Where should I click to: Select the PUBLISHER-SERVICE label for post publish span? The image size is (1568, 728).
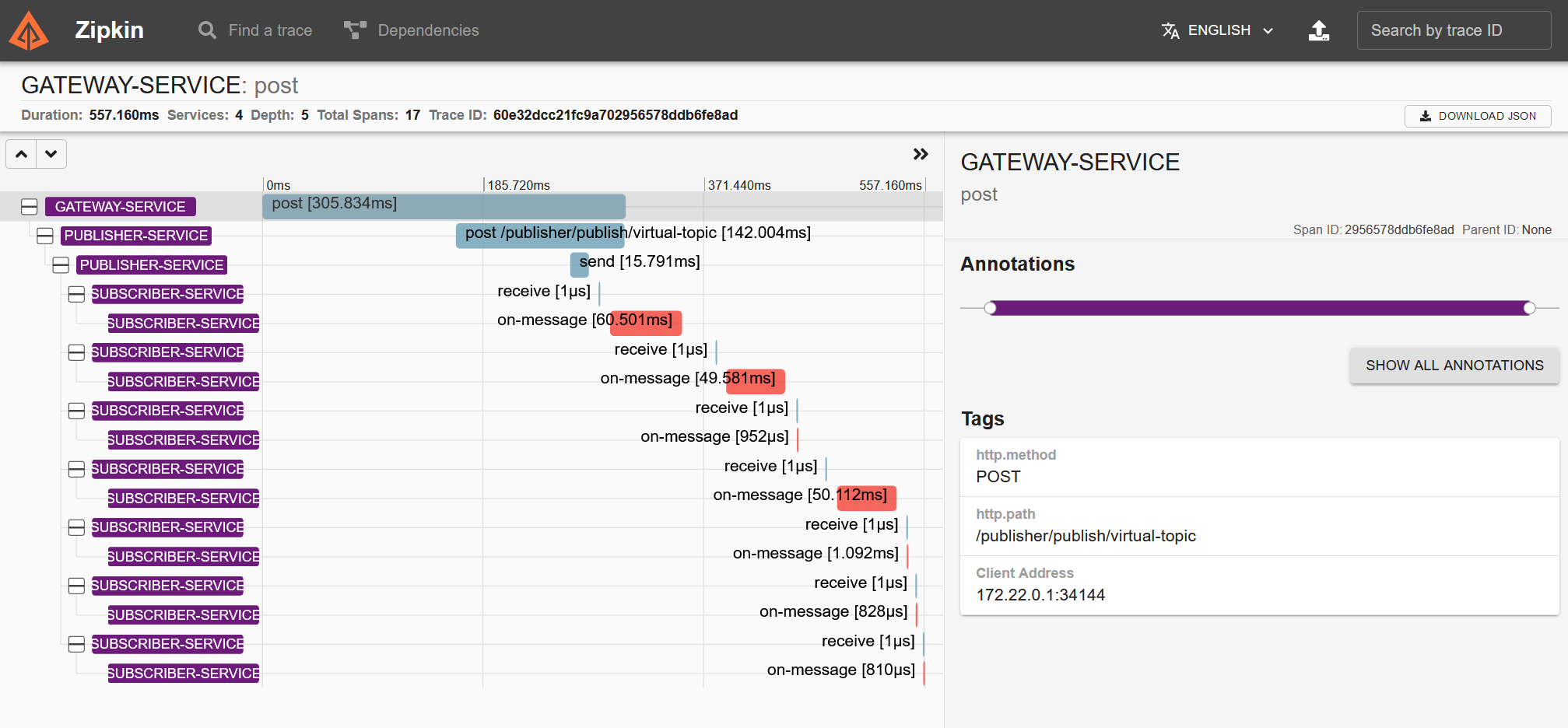click(x=136, y=236)
